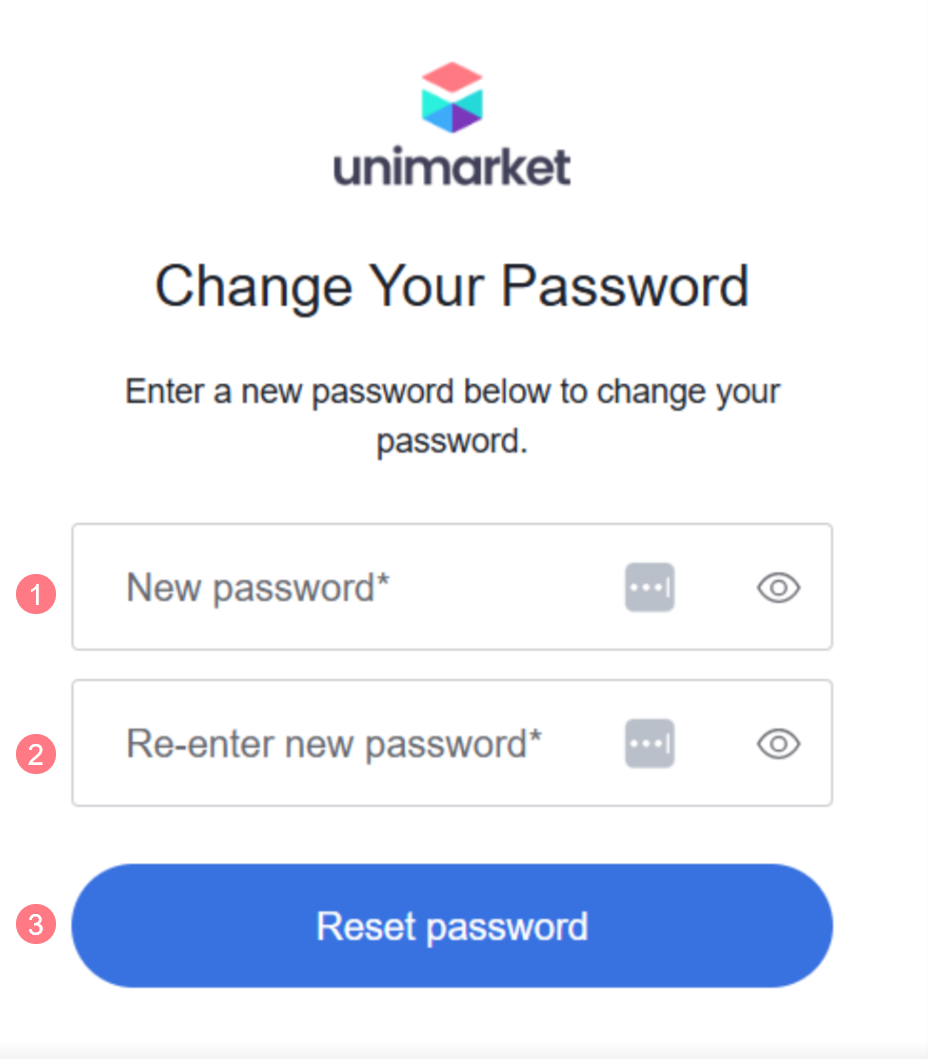This screenshot has height=1059, width=928.
Task: Click the asterisk after Re-enter new password placeholder
Action: coord(535,738)
